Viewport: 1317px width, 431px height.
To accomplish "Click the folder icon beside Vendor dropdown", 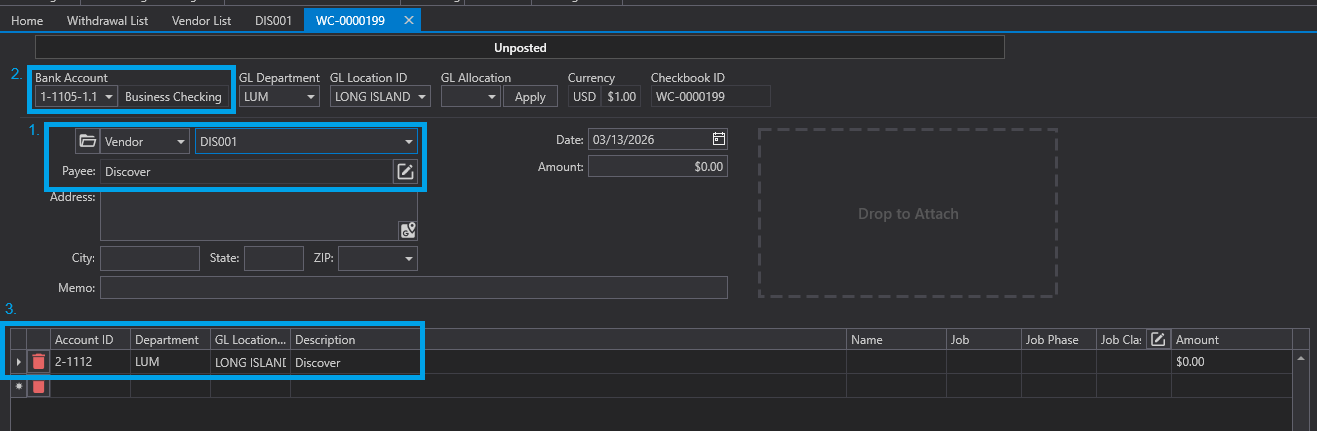I will click(87, 142).
